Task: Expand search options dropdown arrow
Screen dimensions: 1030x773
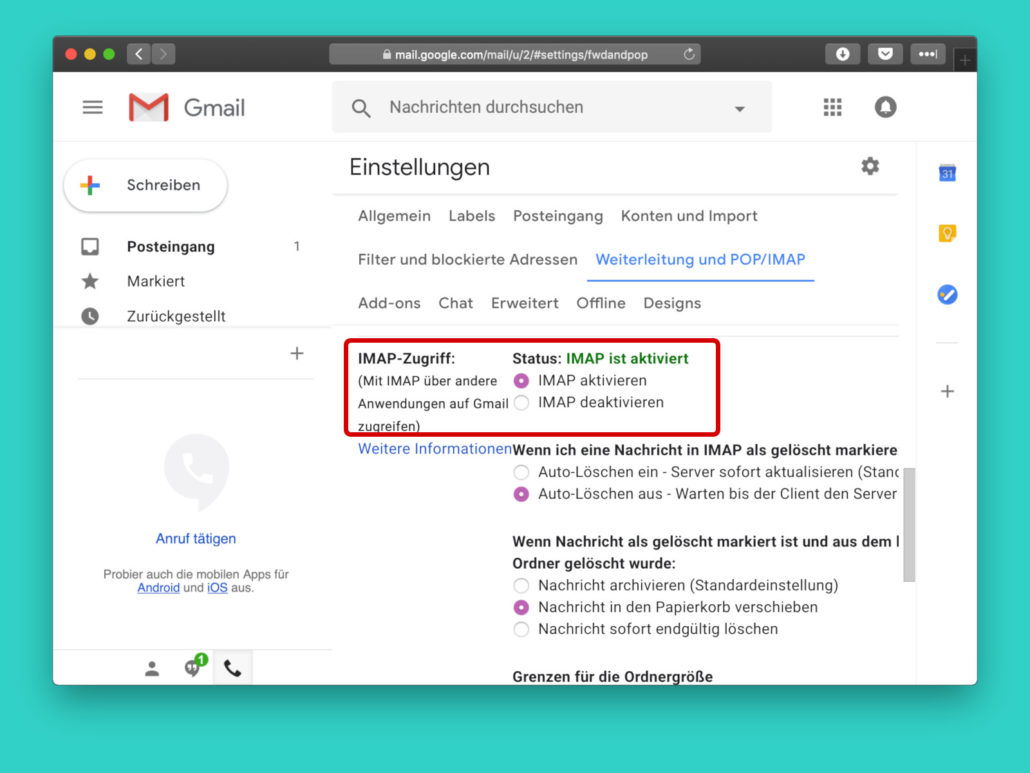Action: click(x=739, y=109)
